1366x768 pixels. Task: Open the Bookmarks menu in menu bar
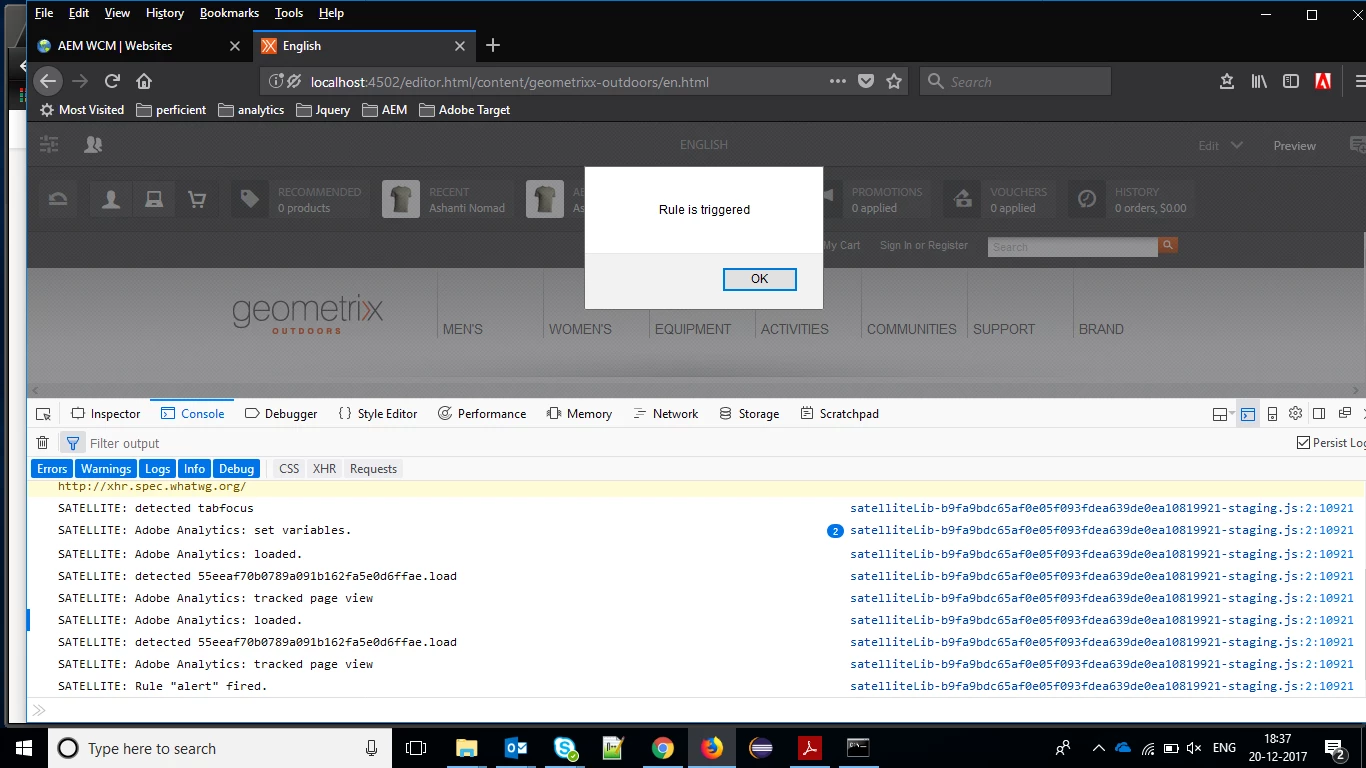click(229, 13)
